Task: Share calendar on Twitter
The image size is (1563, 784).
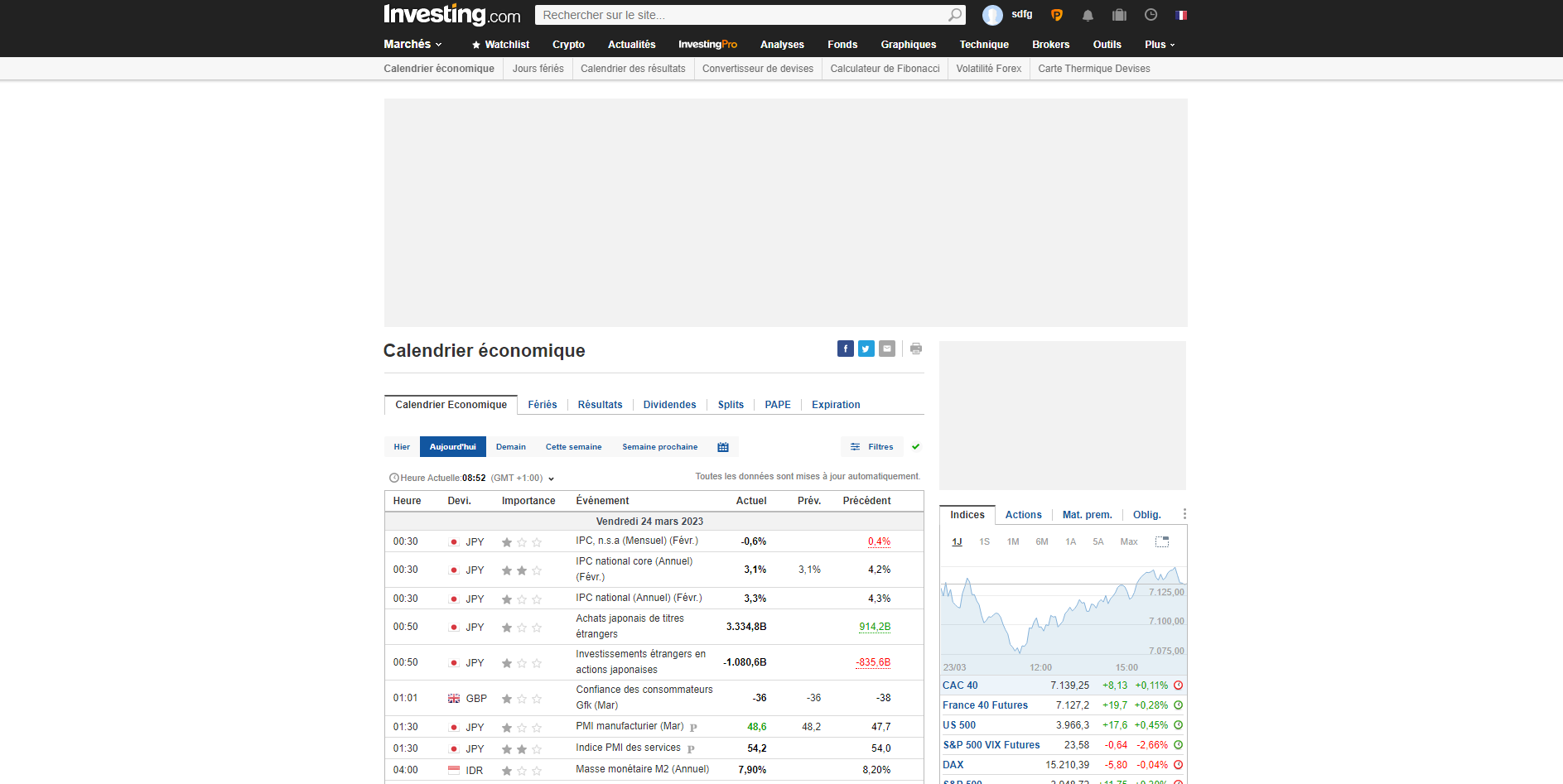Action: pyautogui.click(x=866, y=349)
